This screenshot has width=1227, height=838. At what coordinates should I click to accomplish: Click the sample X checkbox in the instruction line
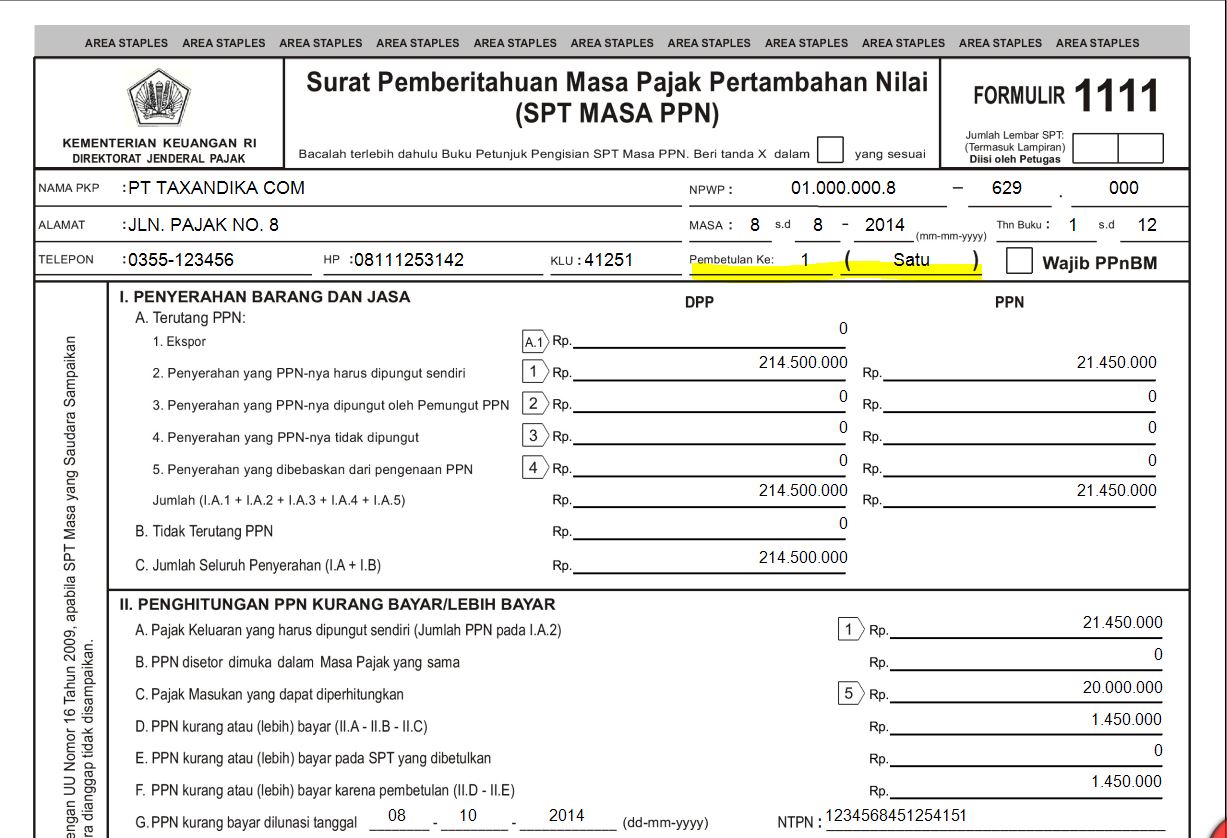pyautogui.click(x=830, y=151)
